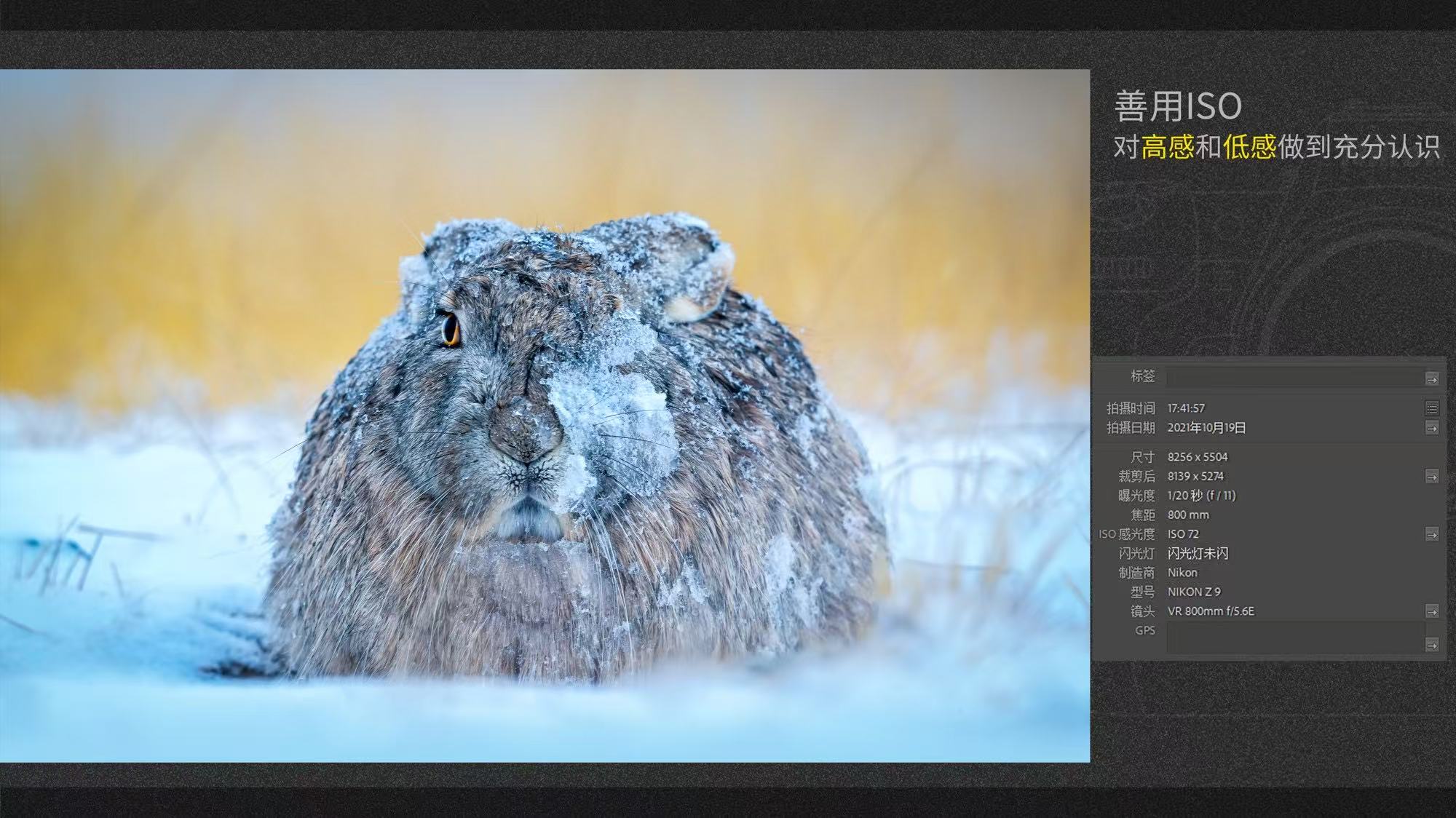Click the 制造商 field label
Image resolution: width=1456 pixels, height=818 pixels.
click(x=1137, y=573)
